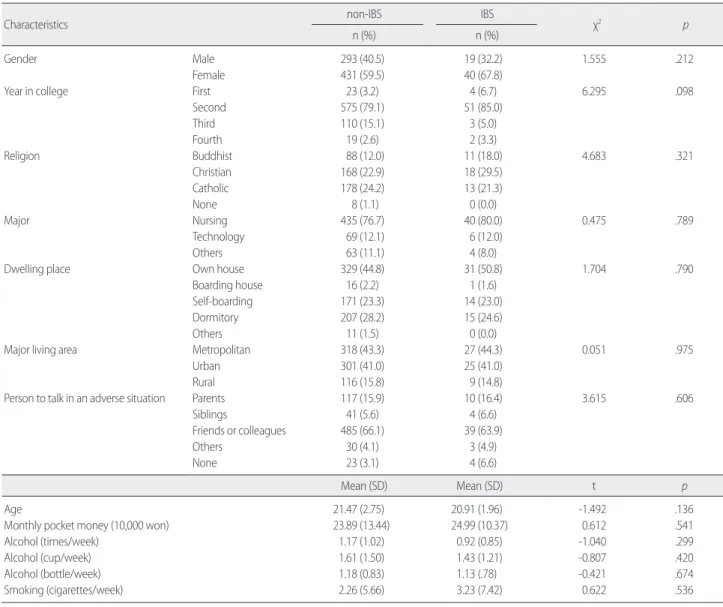Click the 'Rural' category

pyautogui.click(x=203, y=382)
